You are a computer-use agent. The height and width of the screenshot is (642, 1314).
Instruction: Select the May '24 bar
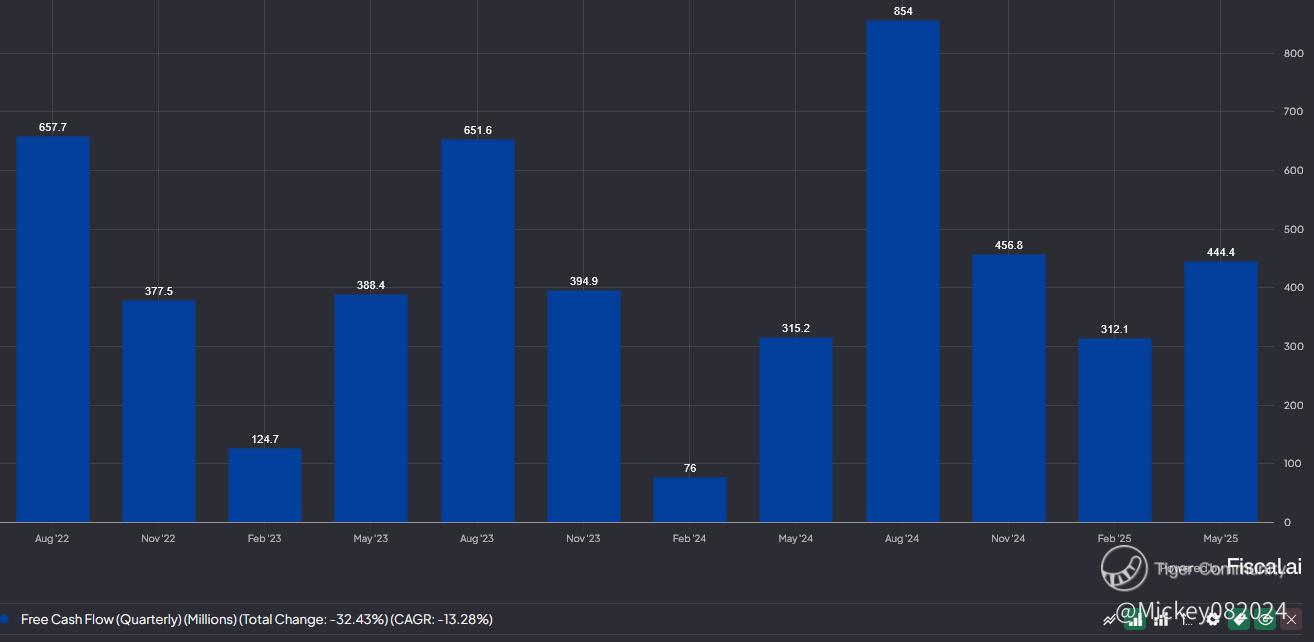pyautogui.click(x=796, y=430)
